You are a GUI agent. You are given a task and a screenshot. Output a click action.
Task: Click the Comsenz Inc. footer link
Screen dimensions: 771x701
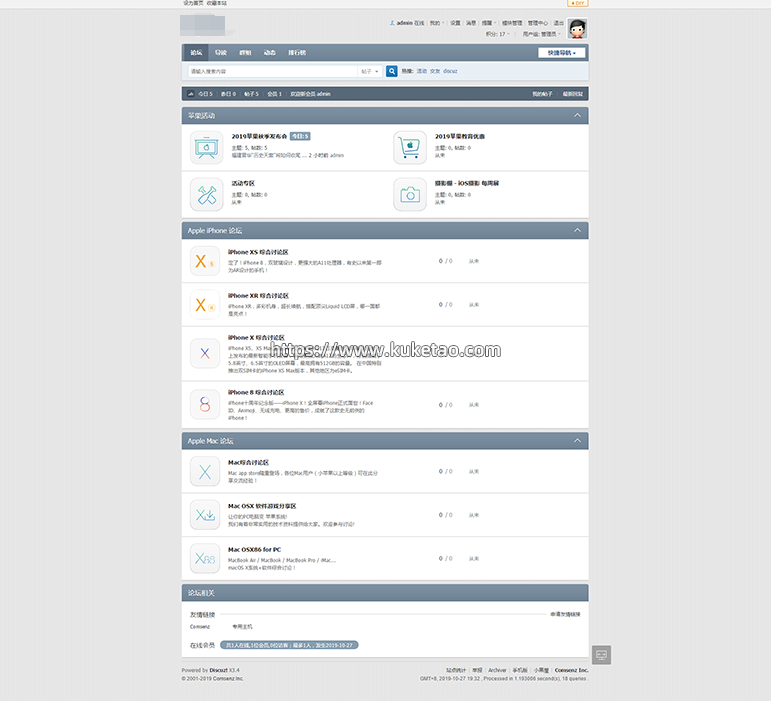[571, 670]
